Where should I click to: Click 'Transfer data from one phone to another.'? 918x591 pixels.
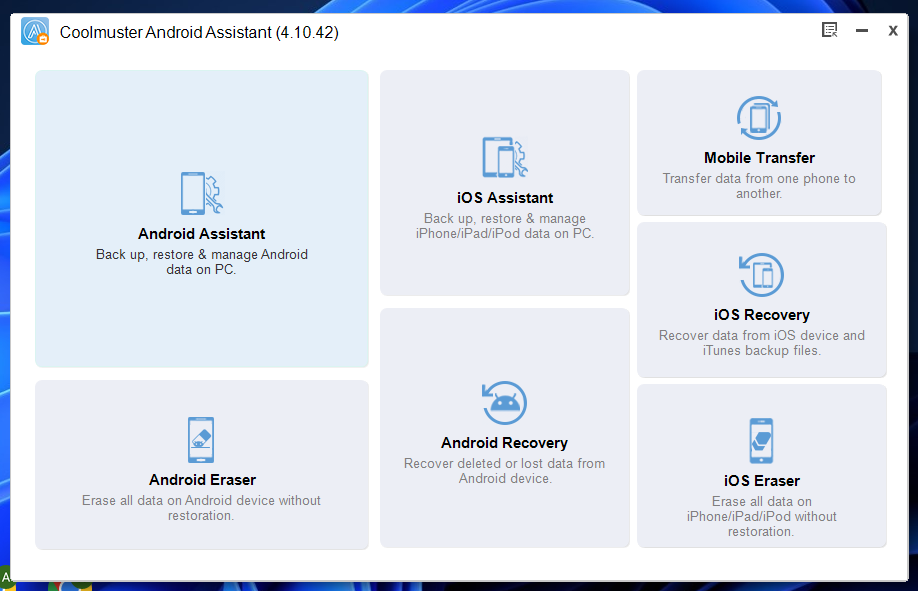pyautogui.click(x=759, y=186)
